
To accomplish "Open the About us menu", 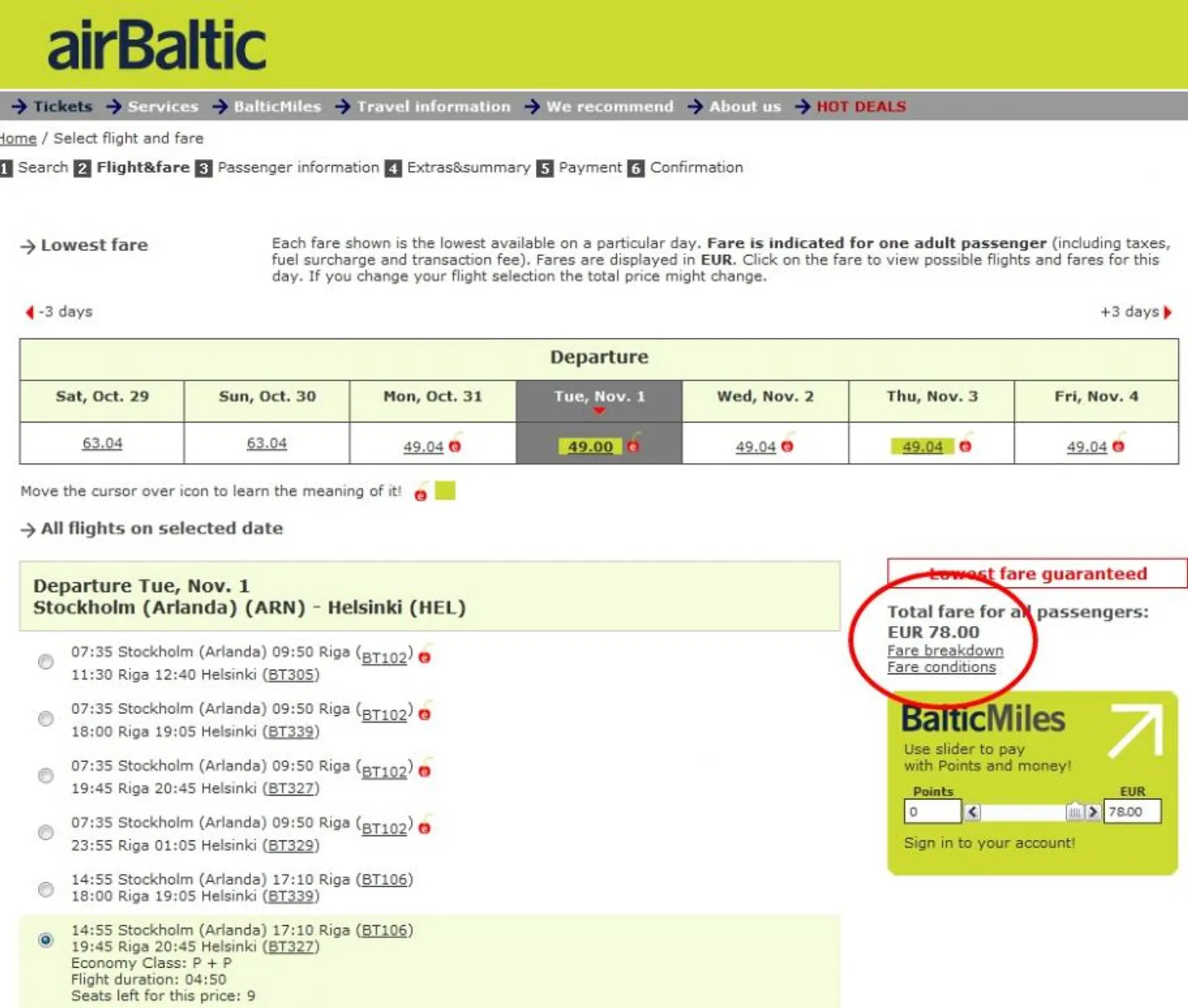I will 745,106.
